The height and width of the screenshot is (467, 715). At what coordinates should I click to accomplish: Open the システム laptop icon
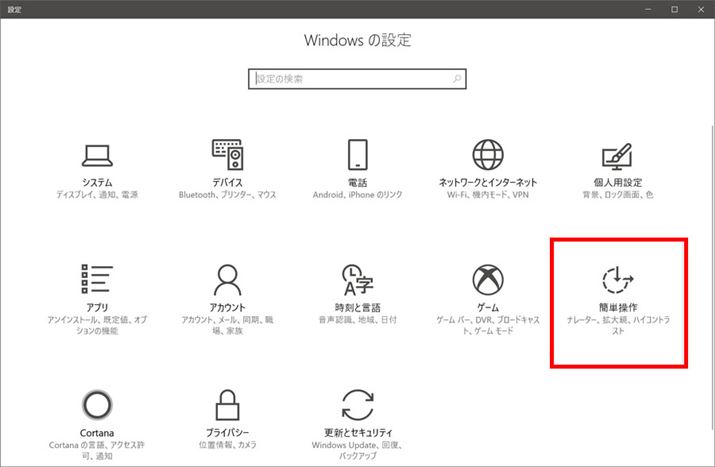pos(97,156)
